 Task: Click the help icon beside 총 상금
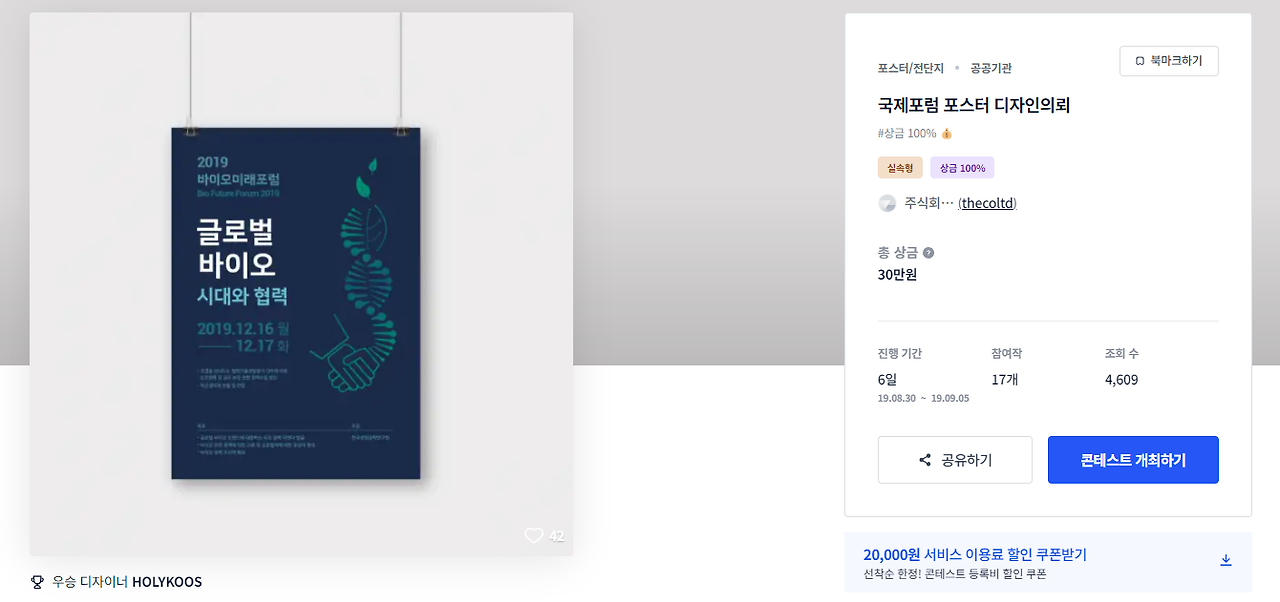928,253
